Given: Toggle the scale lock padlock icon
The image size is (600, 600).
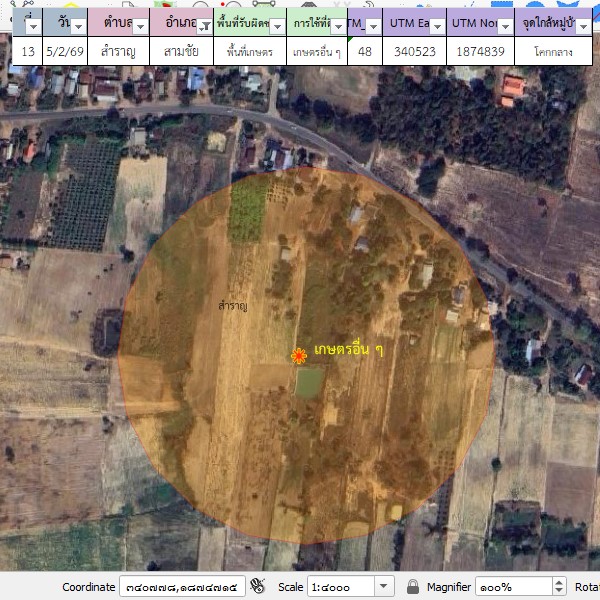Looking at the screenshot, I should tap(413, 587).
